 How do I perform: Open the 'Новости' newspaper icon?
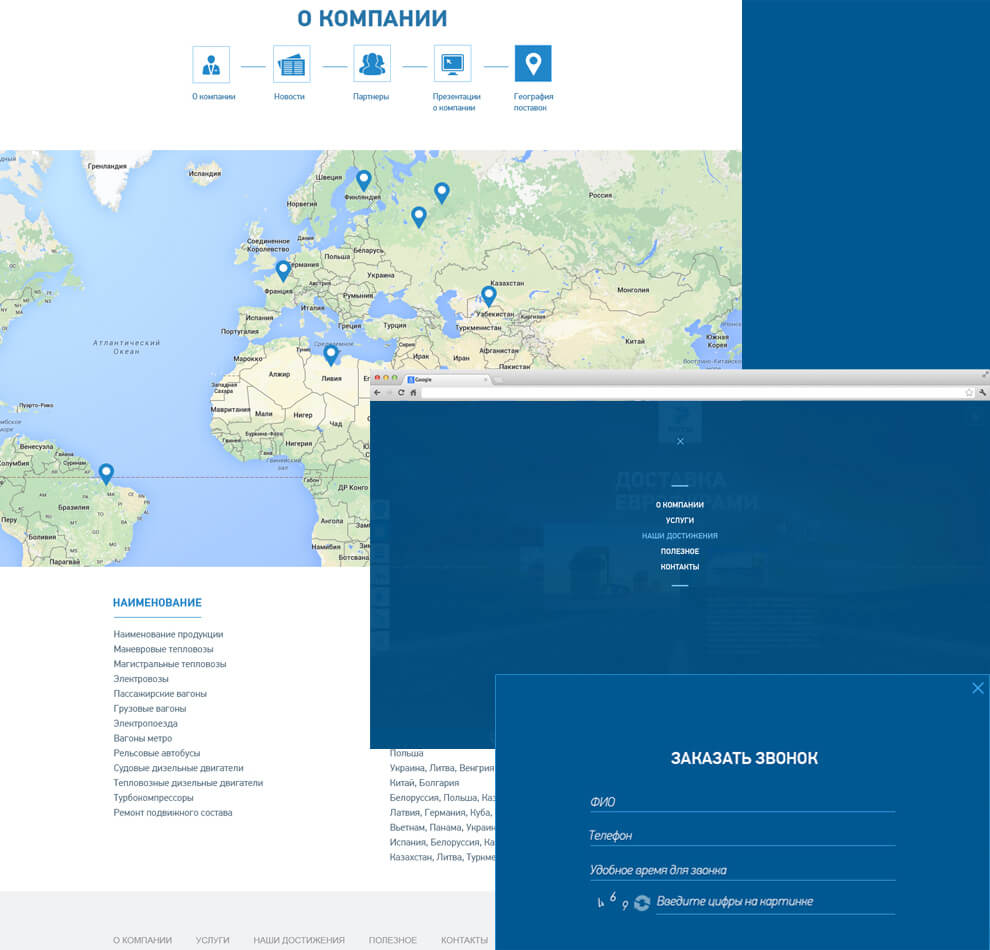pos(291,64)
